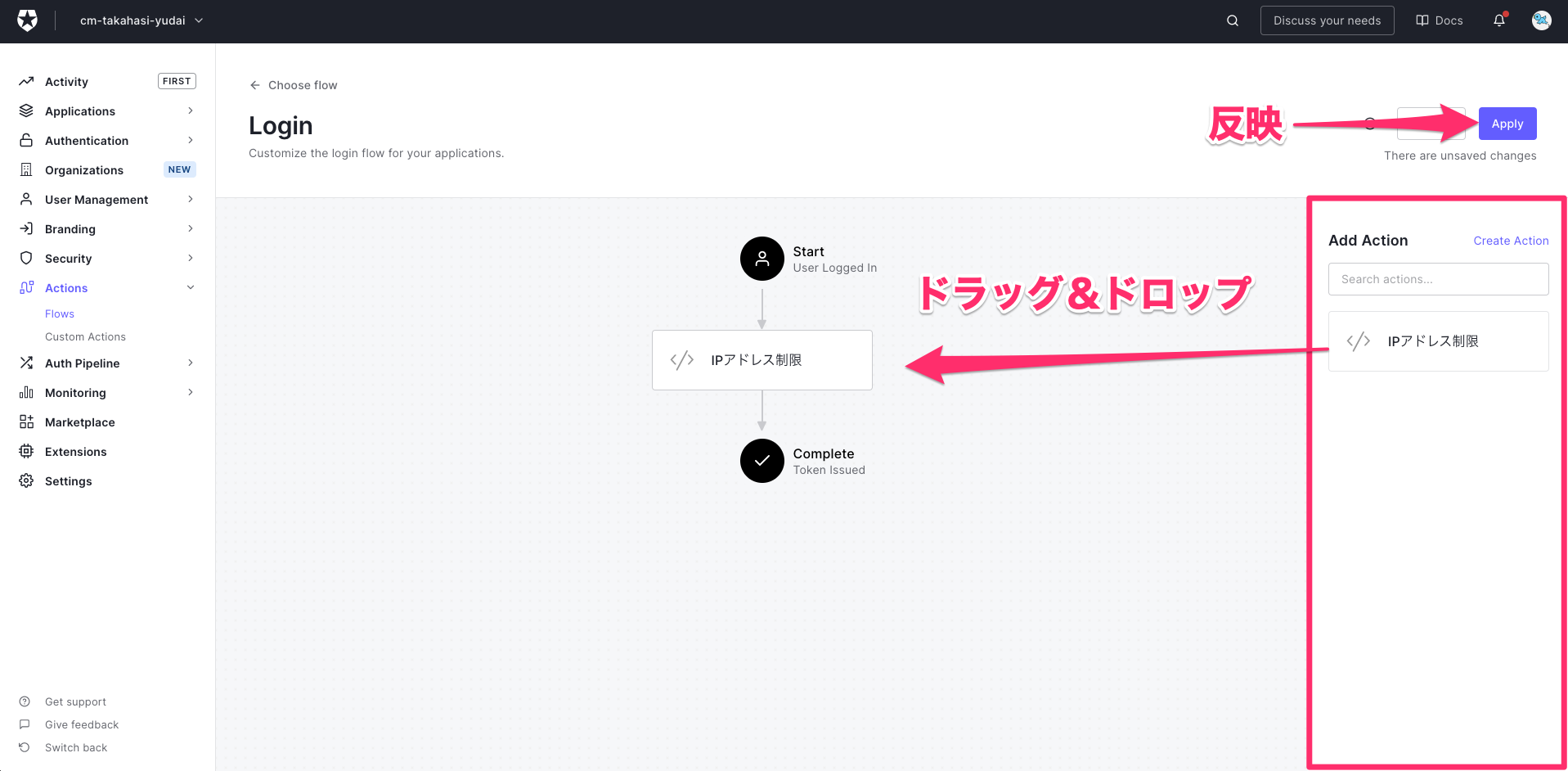Open the search magnifier in the top bar
This screenshot has width=1568, height=771.
pos(1232,20)
